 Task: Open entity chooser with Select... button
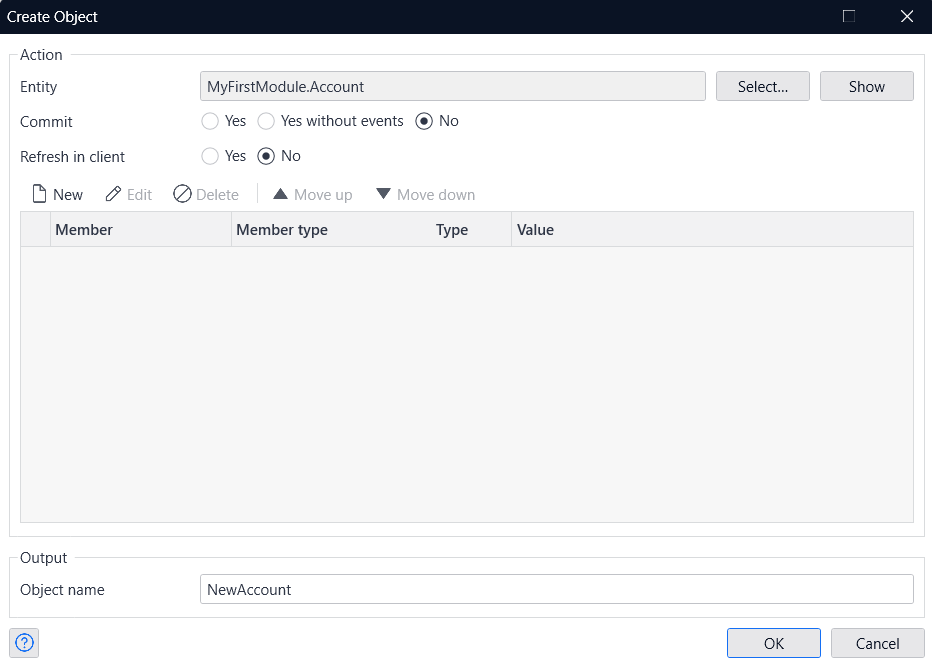[x=762, y=87]
